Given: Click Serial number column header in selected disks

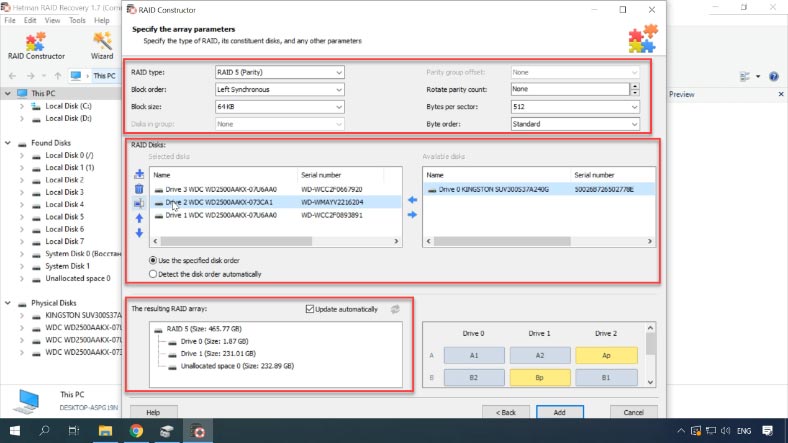Looking at the screenshot, I should click(341, 175).
